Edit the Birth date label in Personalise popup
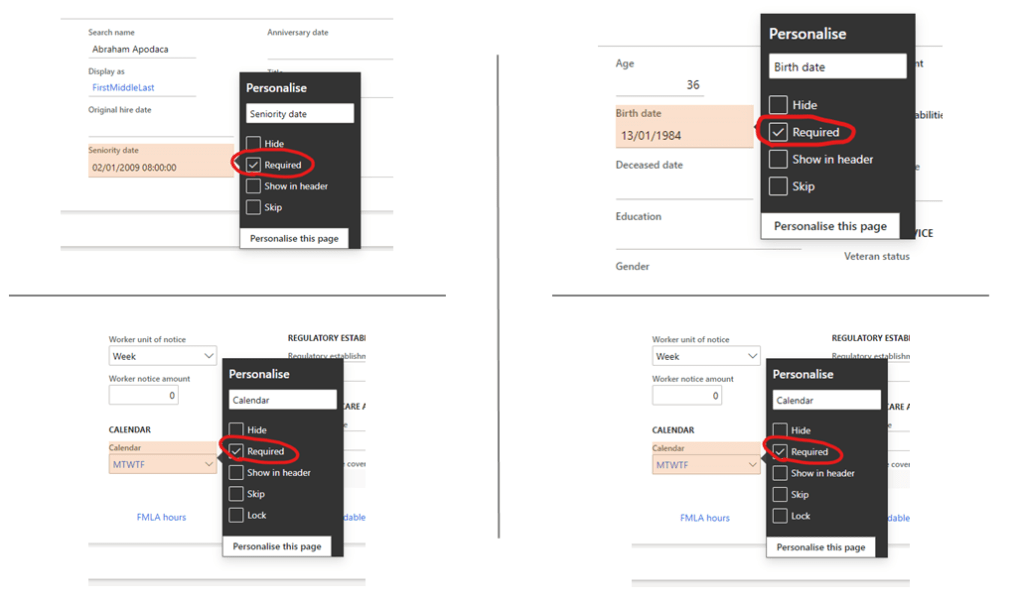This screenshot has width=1024, height=601. (838, 67)
